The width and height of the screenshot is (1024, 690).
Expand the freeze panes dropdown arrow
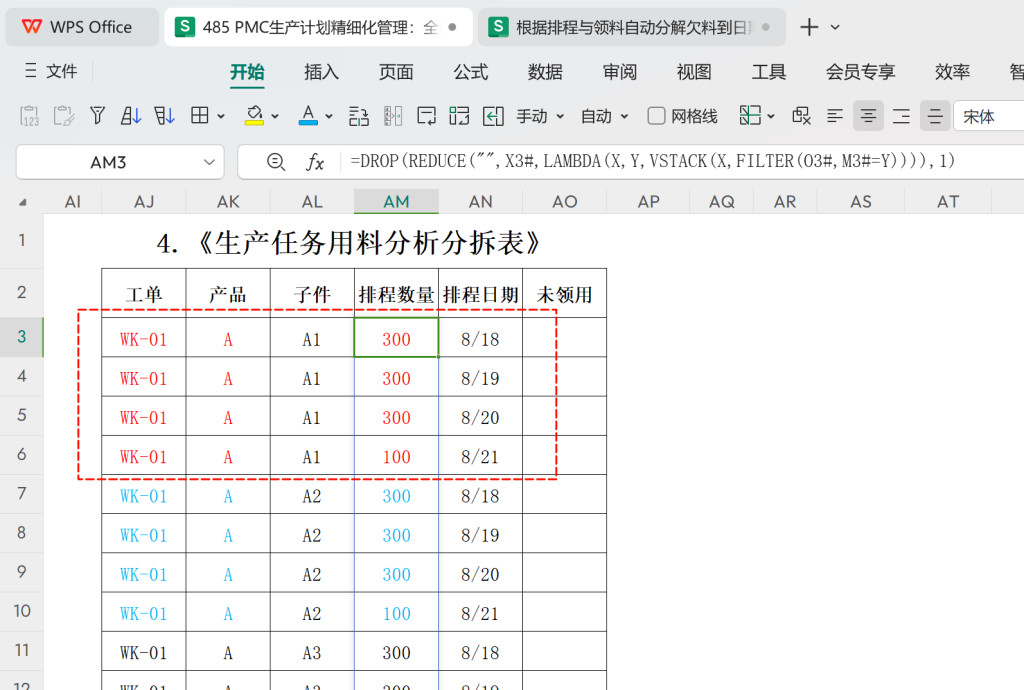click(x=771, y=117)
